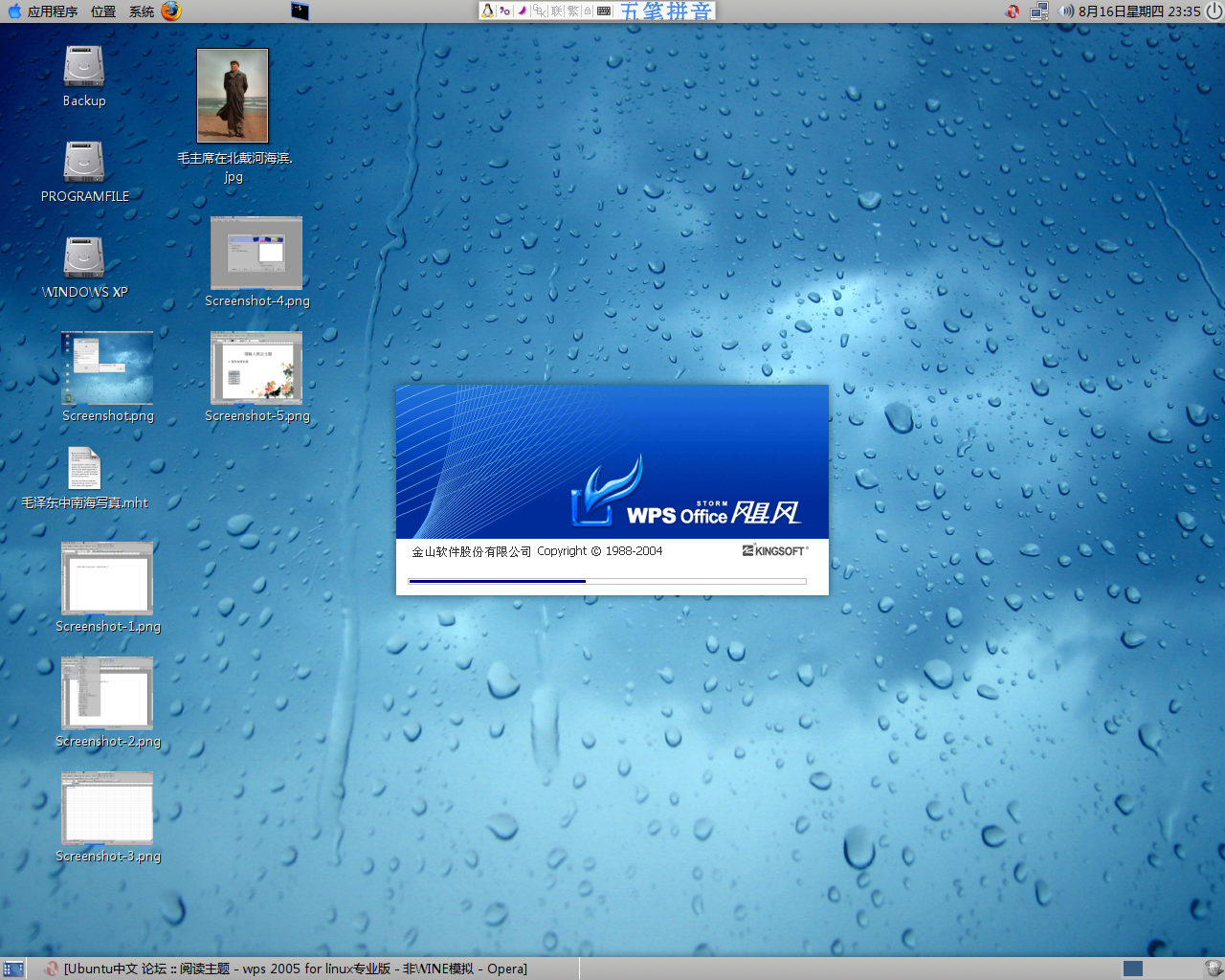Open the network connection tray icon
Screen dimensions: 1225x980
1039,11
